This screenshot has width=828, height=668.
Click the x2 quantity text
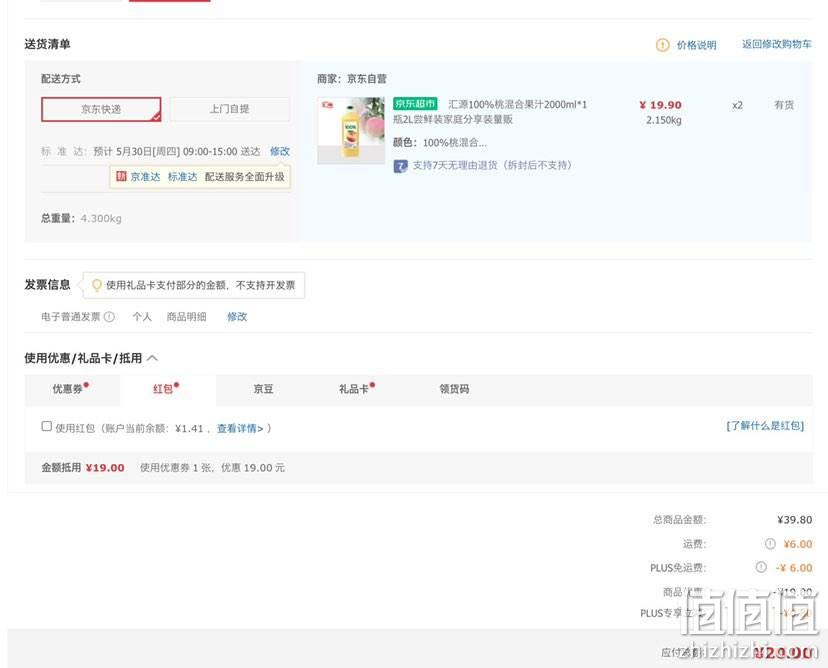coord(737,105)
